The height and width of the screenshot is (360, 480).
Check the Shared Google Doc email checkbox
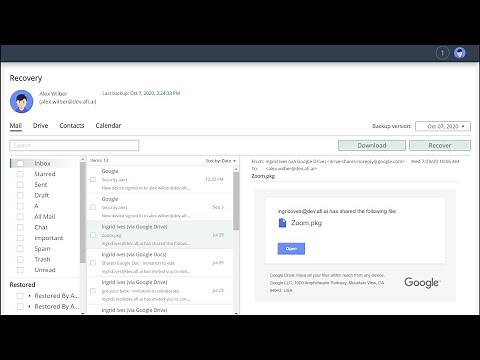pyautogui.click(x=93, y=263)
